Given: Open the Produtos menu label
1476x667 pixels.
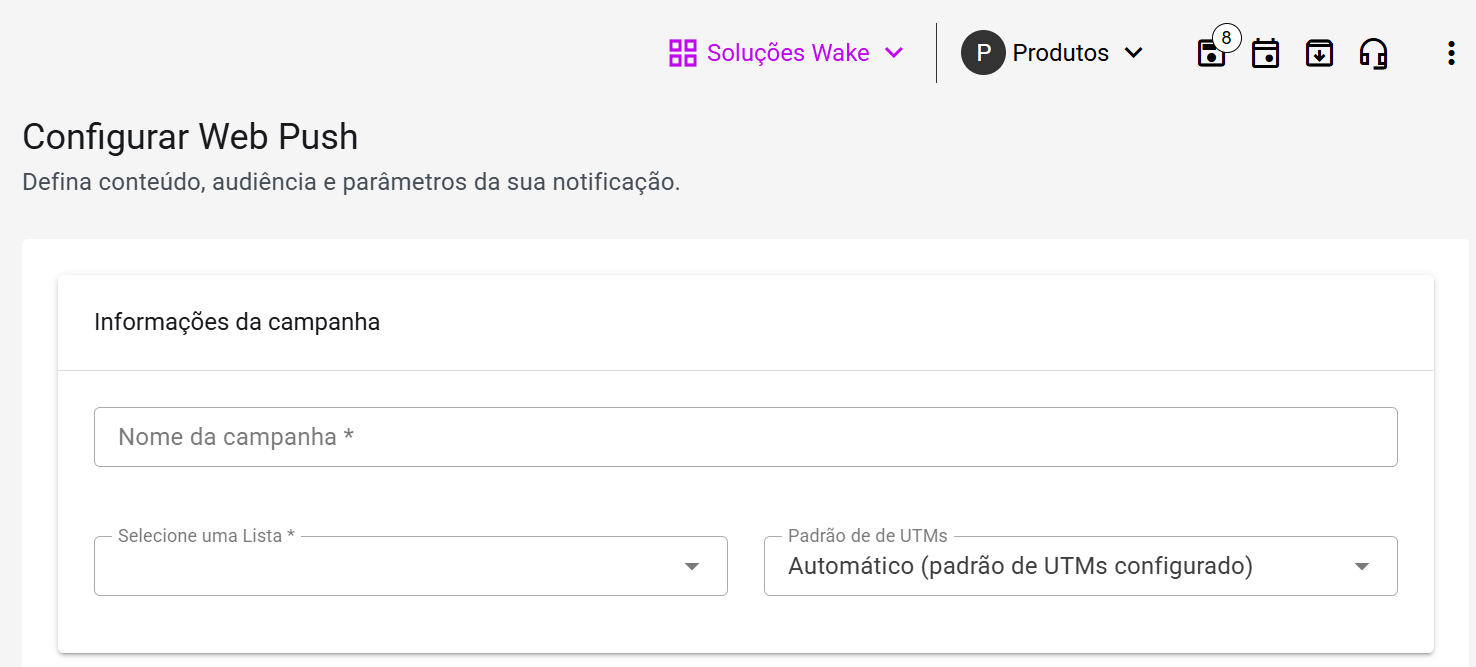Looking at the screenshot, I should [x=1060, y=53].
